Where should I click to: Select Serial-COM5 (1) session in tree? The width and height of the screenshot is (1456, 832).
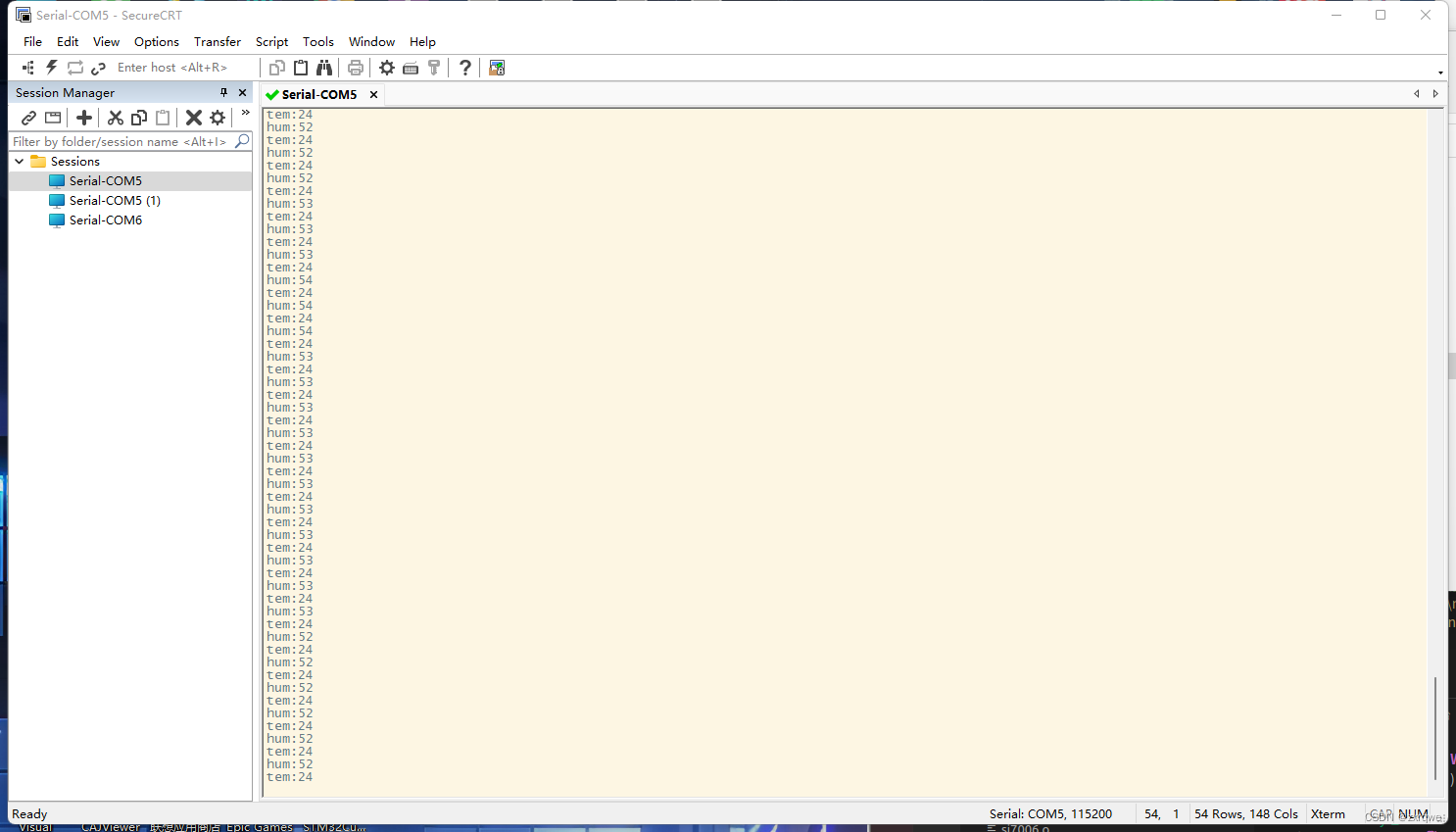[115, 200]
